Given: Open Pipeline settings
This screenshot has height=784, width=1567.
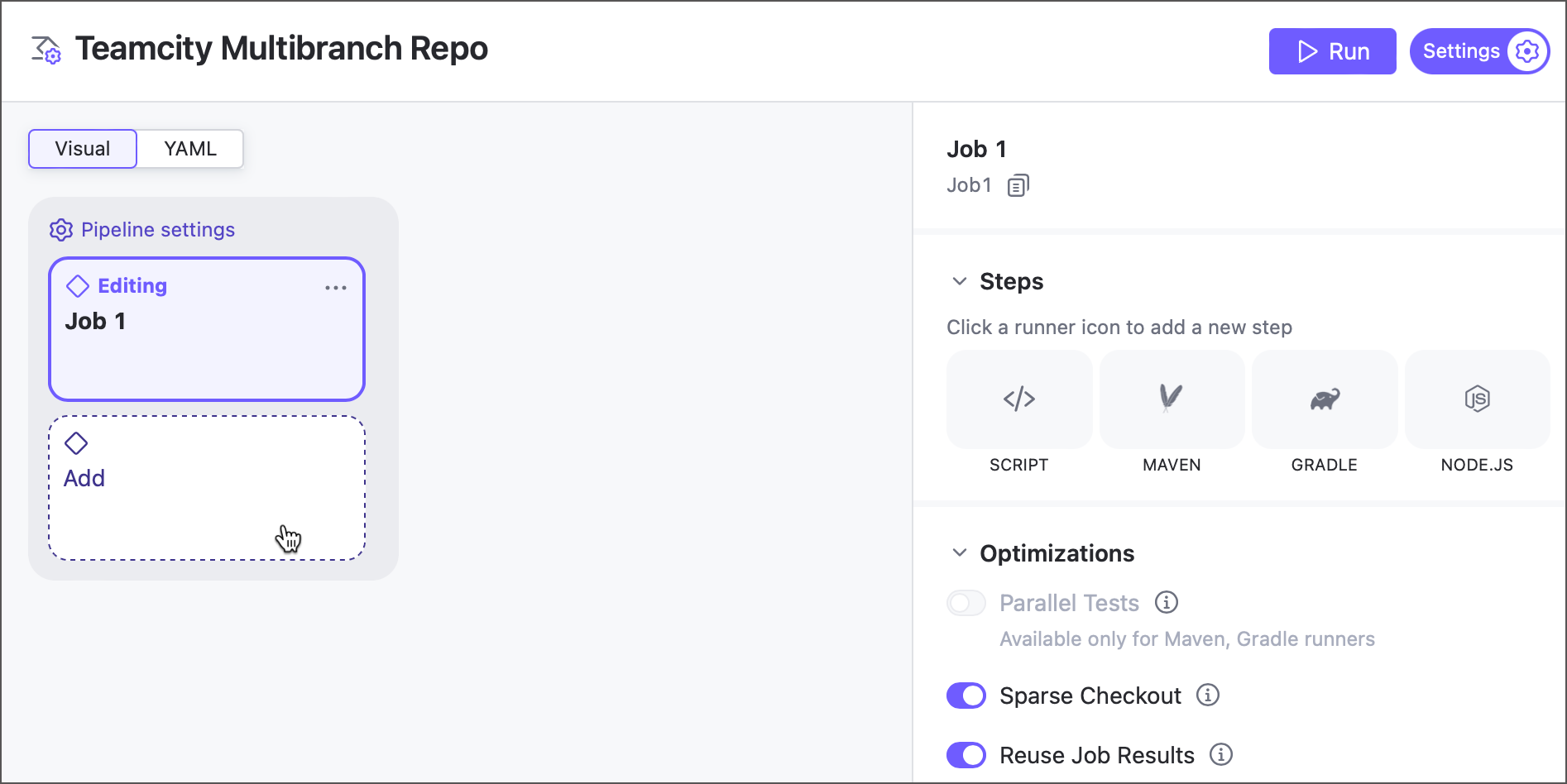Looking at the screenshot, I should pos(142,230).
